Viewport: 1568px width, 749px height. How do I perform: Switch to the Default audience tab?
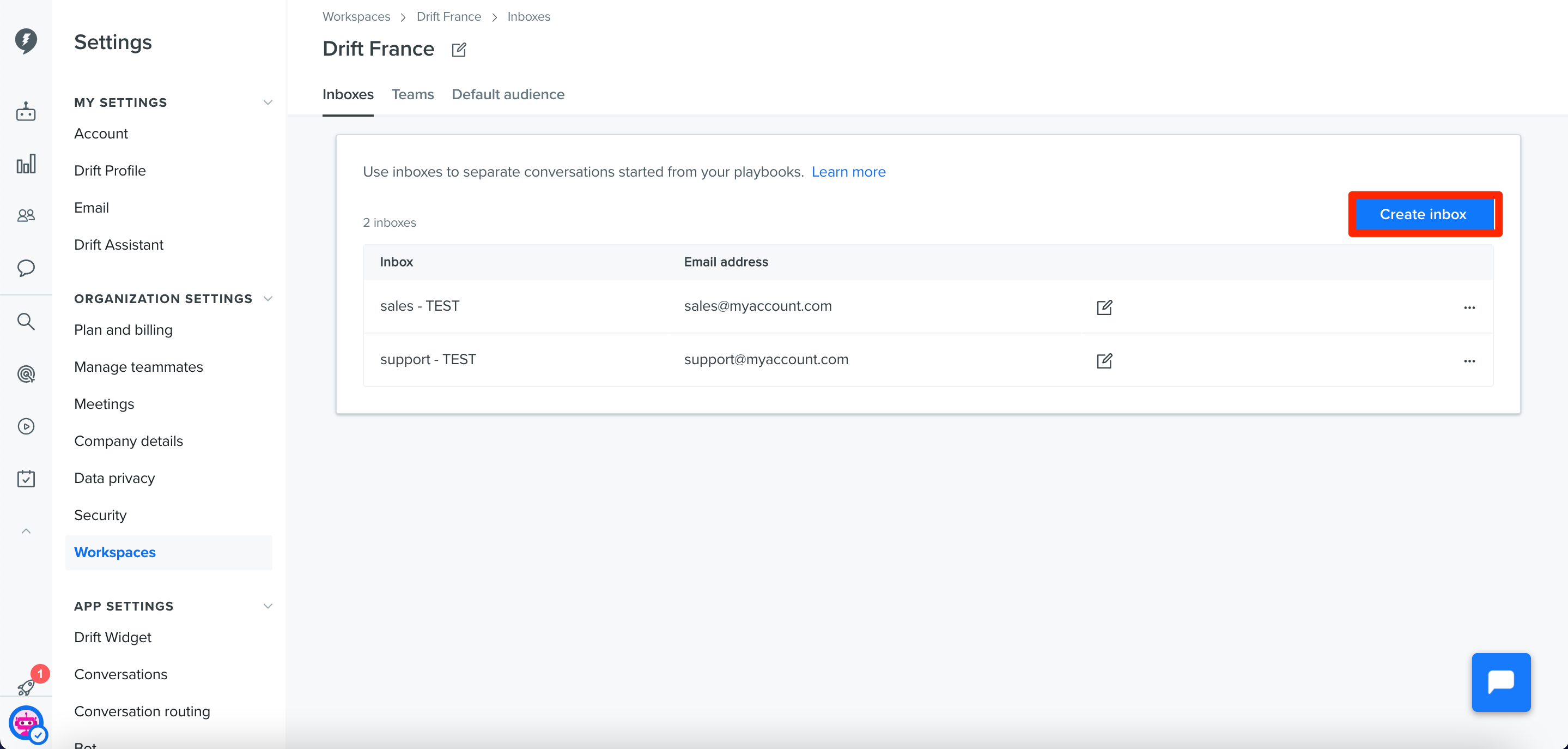point(508,94)
